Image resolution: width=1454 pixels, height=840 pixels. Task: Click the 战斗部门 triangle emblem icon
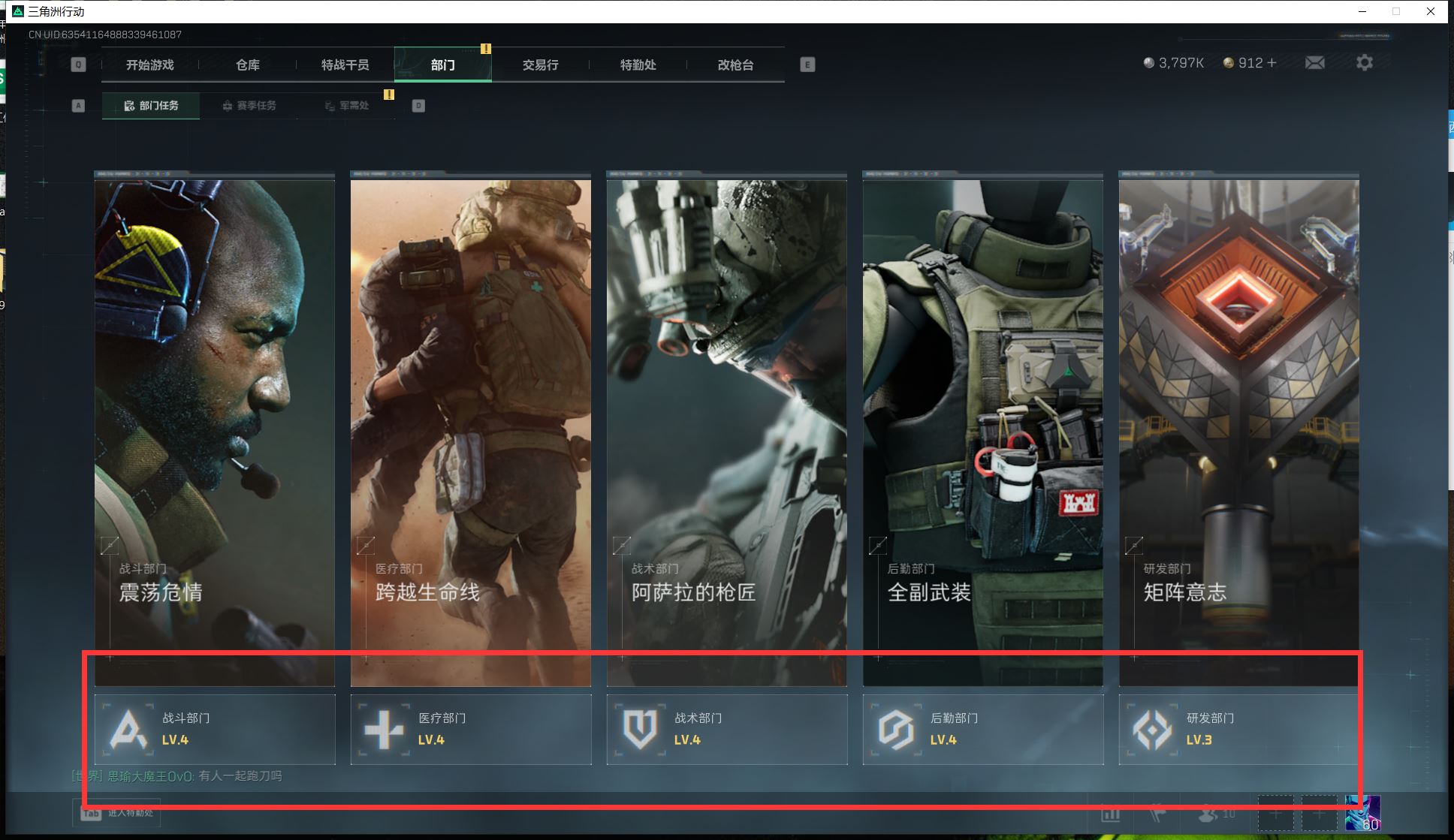click(x=128, y=729)
